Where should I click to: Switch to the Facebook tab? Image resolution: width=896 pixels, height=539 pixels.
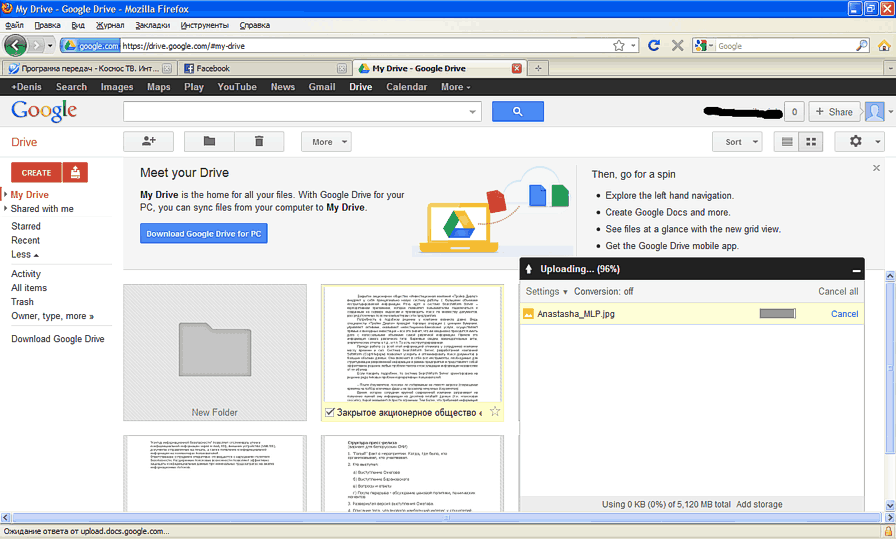pyautogui.click(x=264, y=68)
